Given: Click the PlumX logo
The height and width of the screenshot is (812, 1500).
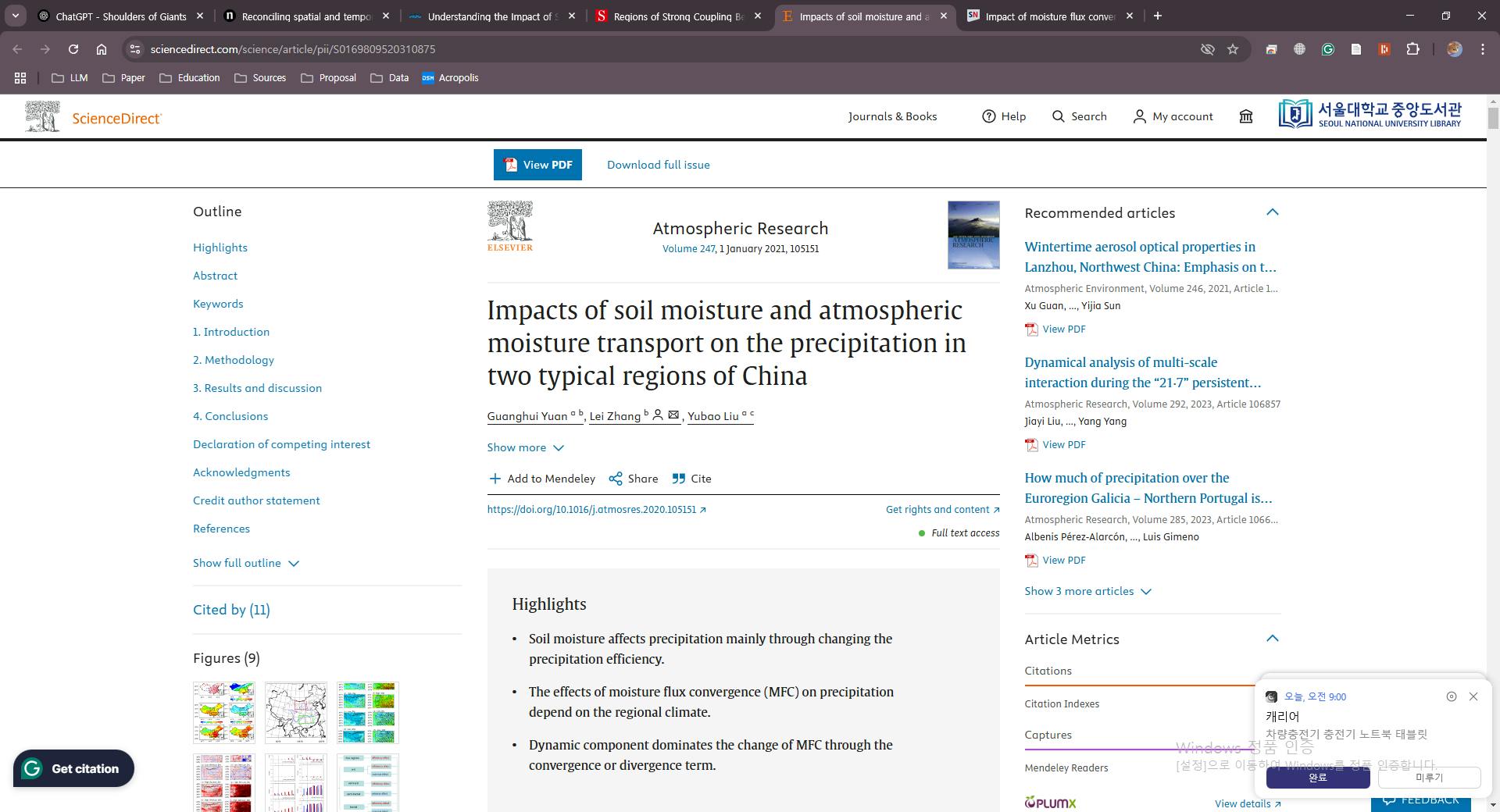Looking at the screenshot, I should [1050, 802].
